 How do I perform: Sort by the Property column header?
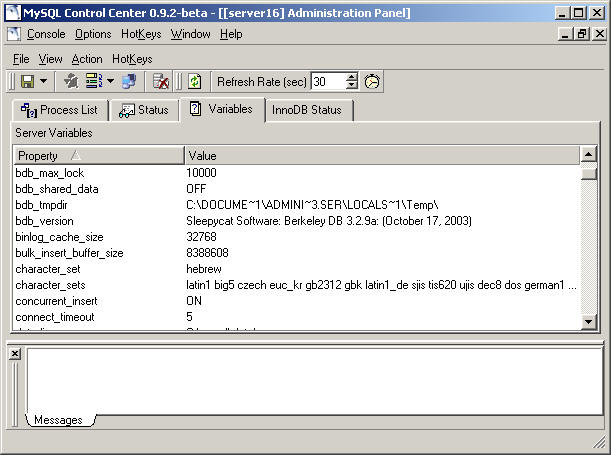click(98, 155)
